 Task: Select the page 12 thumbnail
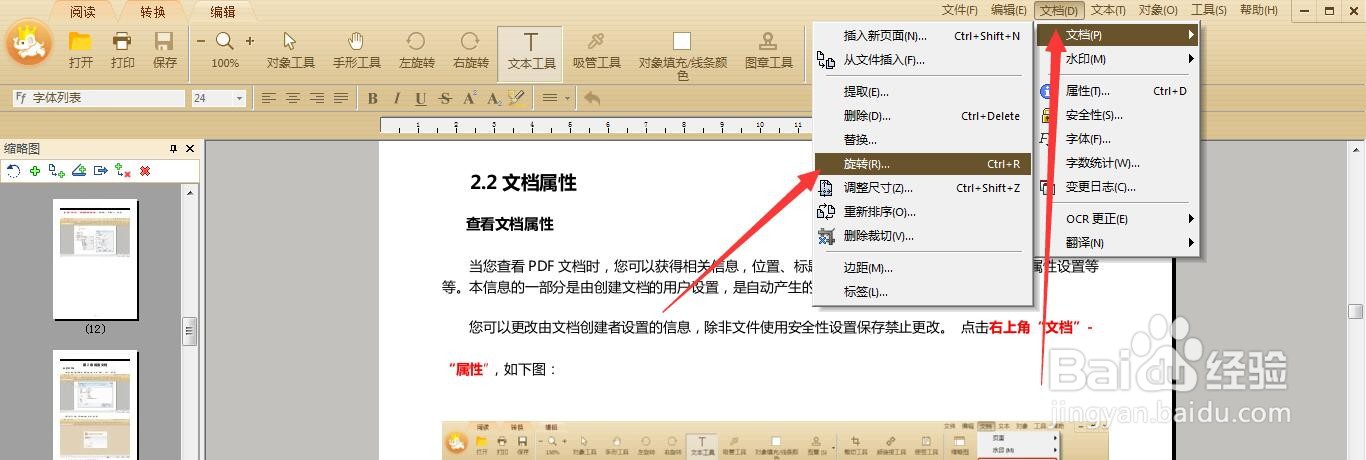96,260
